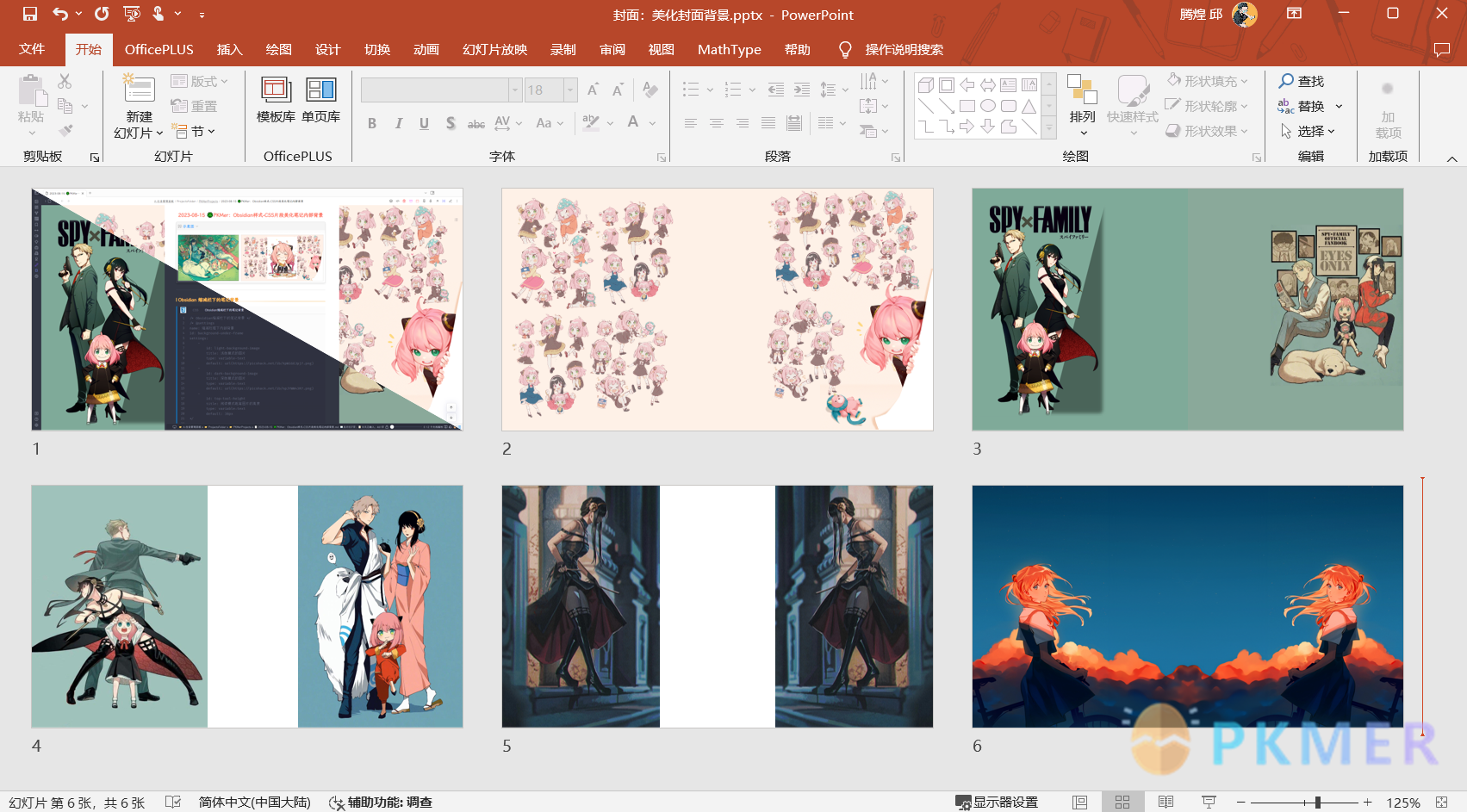Switch to Normal view from status bar
Screen dimensions: 1467x812
tap(1079, 802)
